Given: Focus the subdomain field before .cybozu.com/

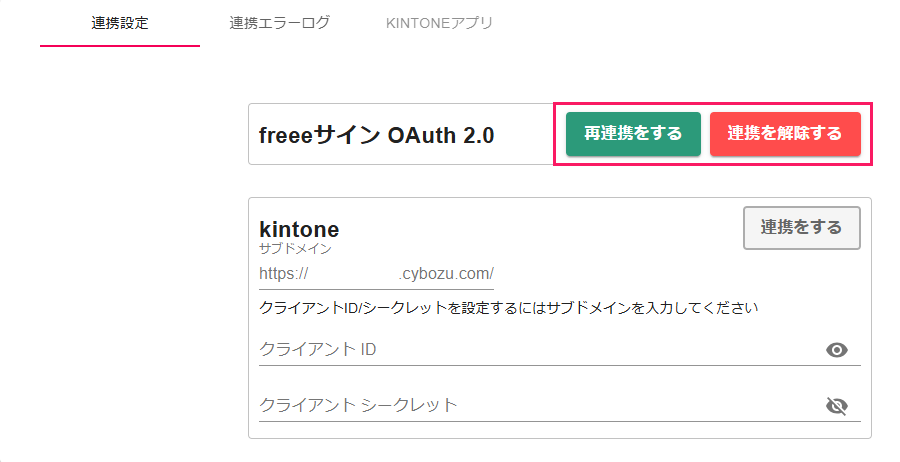Looking at the screenshot, I should tap(353, 274).
